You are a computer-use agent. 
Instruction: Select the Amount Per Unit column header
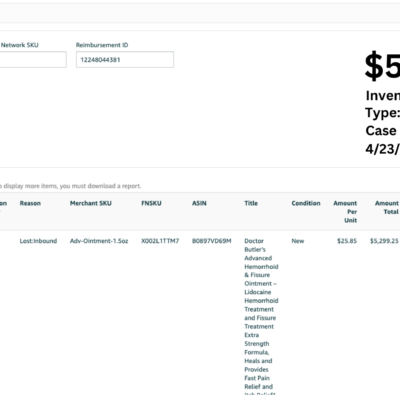345,212
